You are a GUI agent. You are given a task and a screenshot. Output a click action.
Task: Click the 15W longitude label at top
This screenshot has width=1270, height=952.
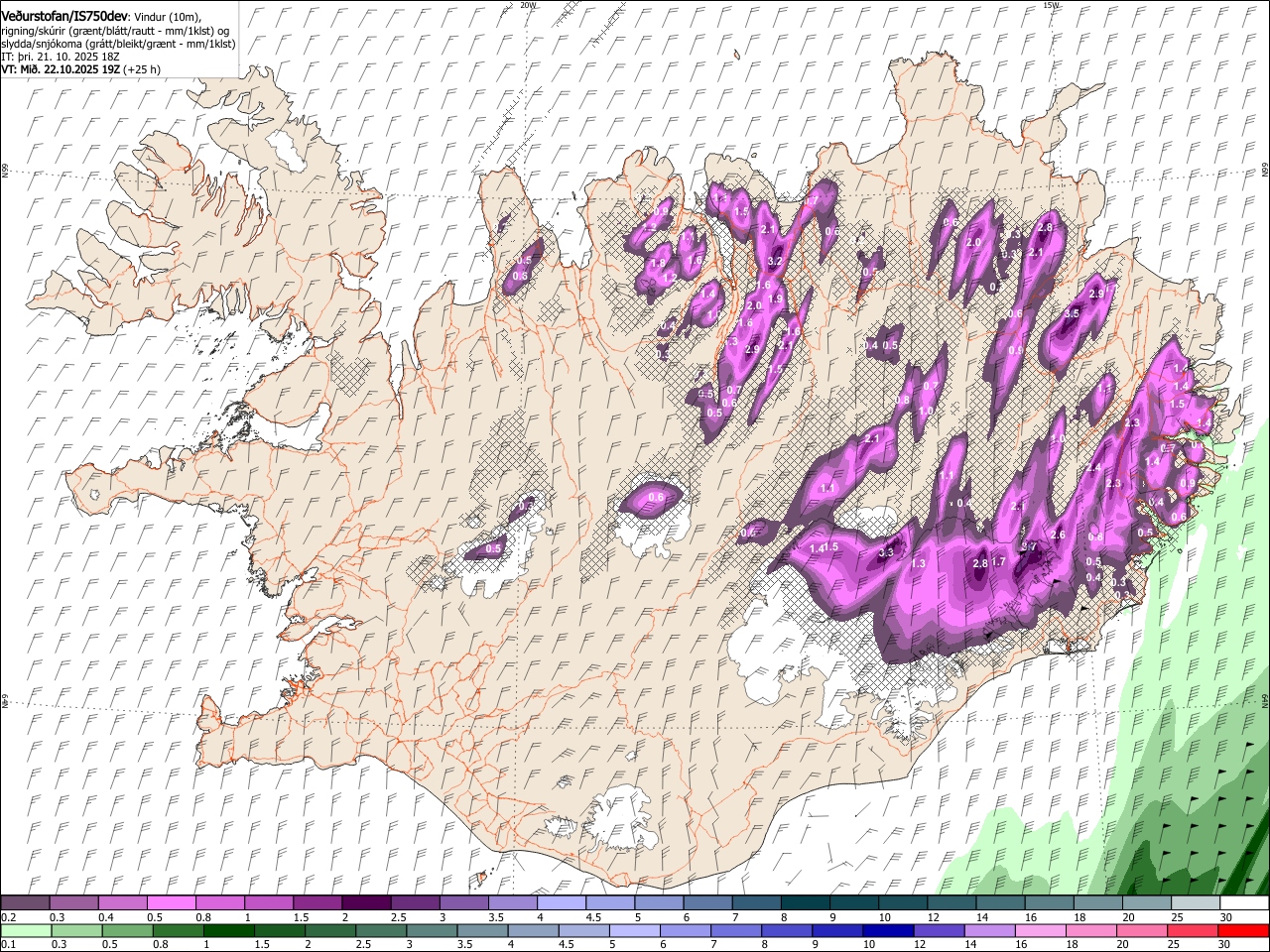(1051, 5)
